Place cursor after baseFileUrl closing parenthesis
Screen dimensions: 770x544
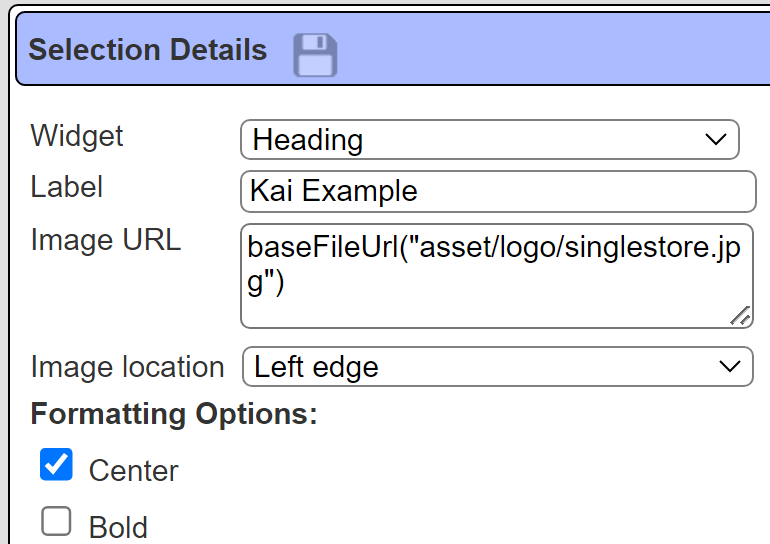tap(285, 283)
